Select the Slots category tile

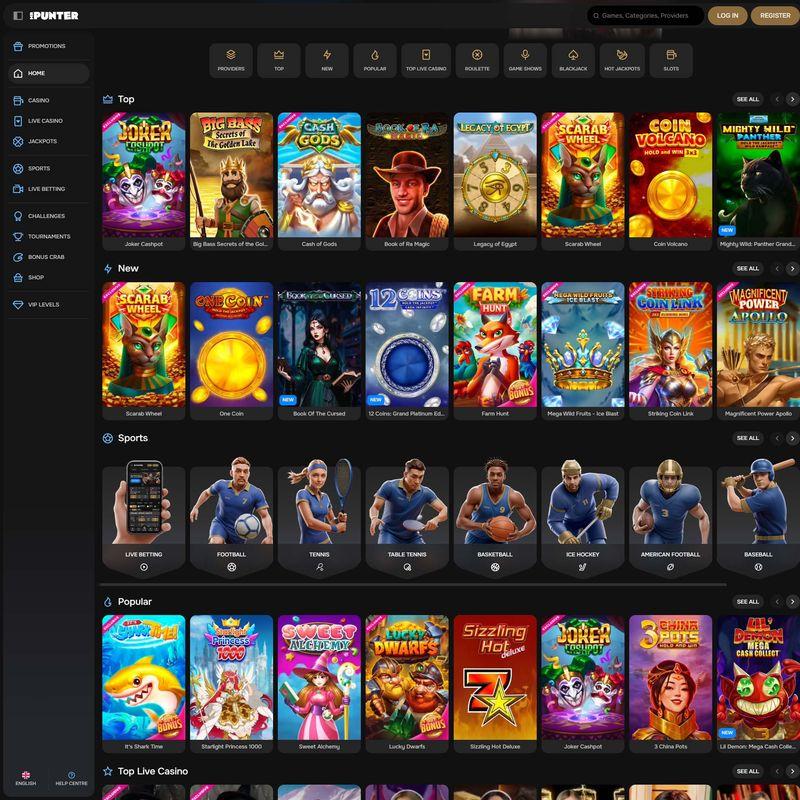point(671,60)
